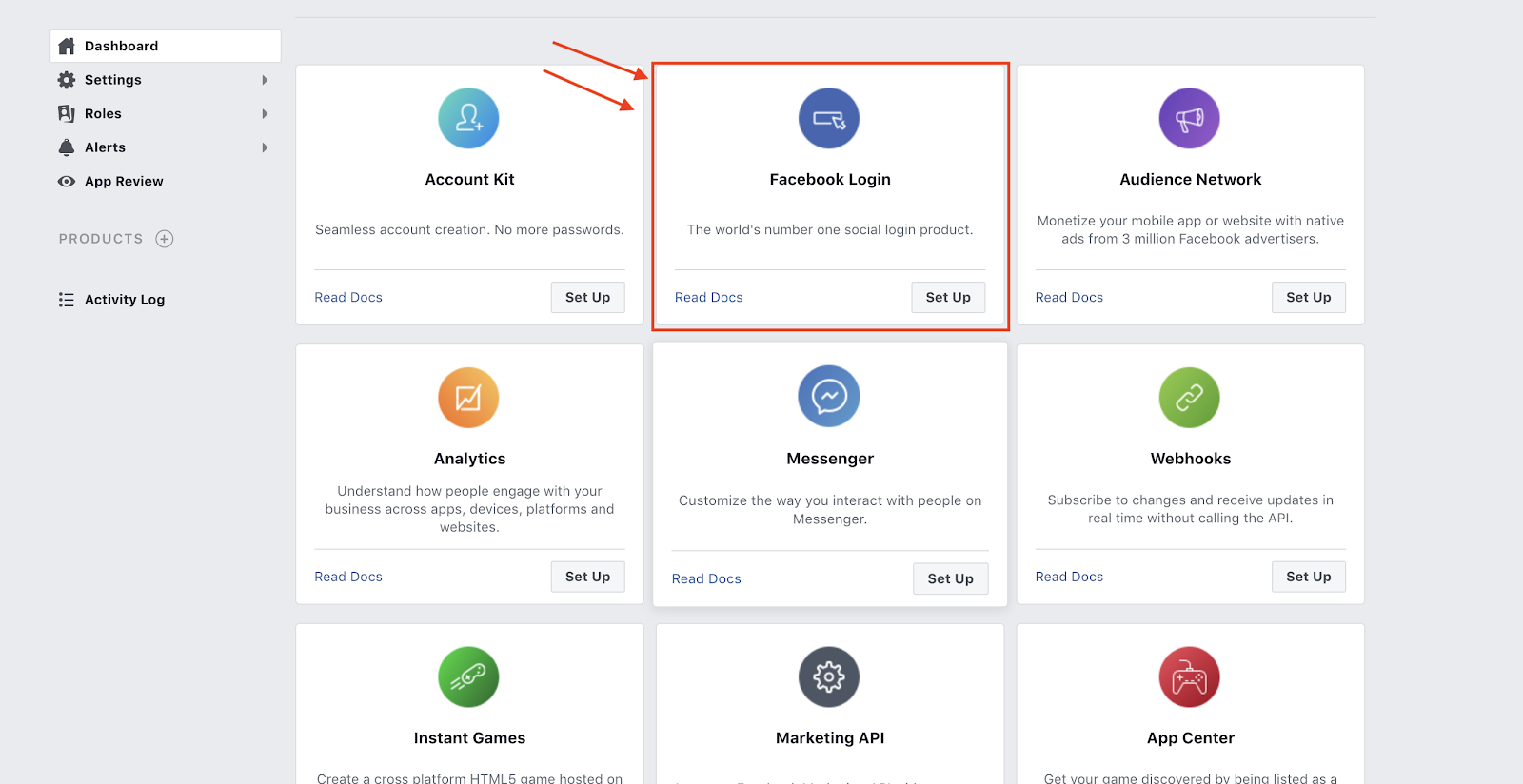Screen dimensions: 1523x784
Task: Click the Roles badge icon
Action: click(67, 113)
